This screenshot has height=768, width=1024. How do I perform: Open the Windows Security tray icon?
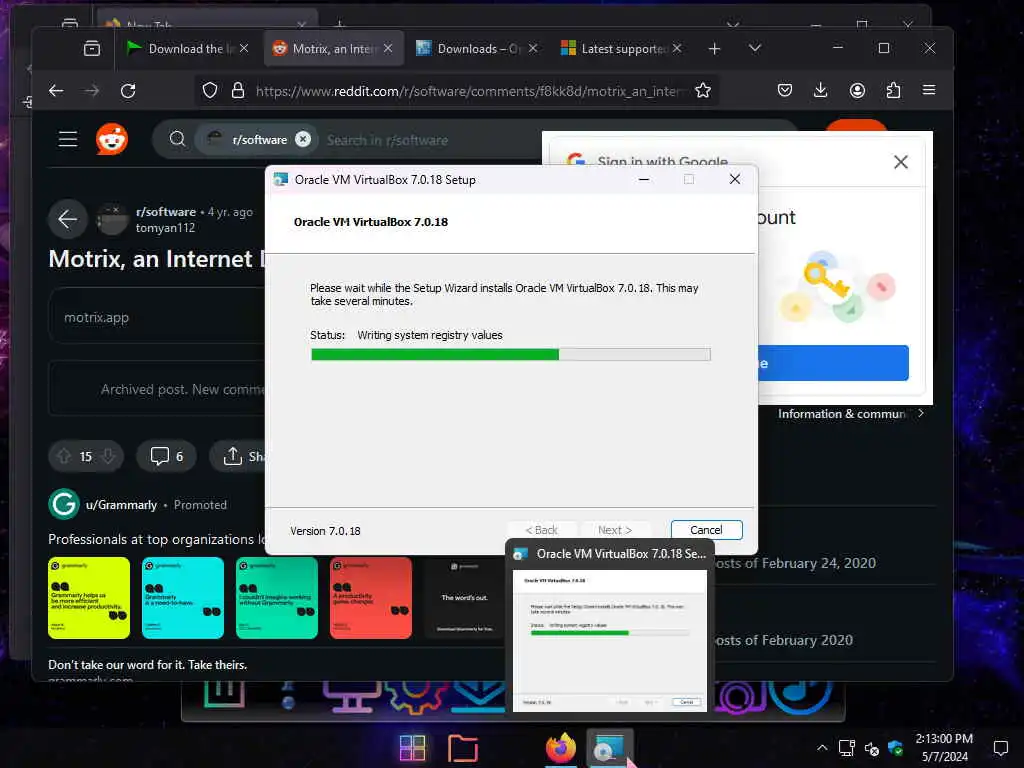(895, 748)
